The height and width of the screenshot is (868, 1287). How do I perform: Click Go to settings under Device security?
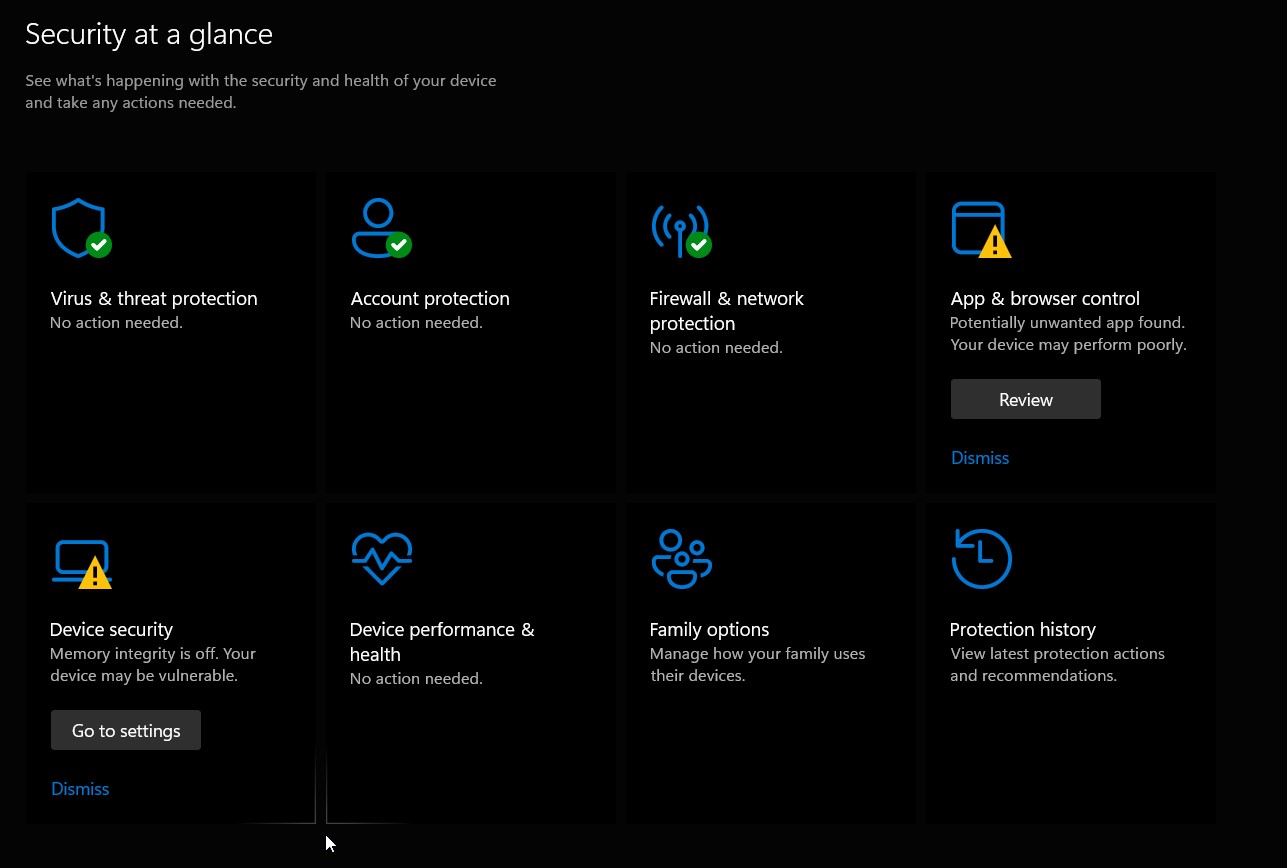point(125,730)
